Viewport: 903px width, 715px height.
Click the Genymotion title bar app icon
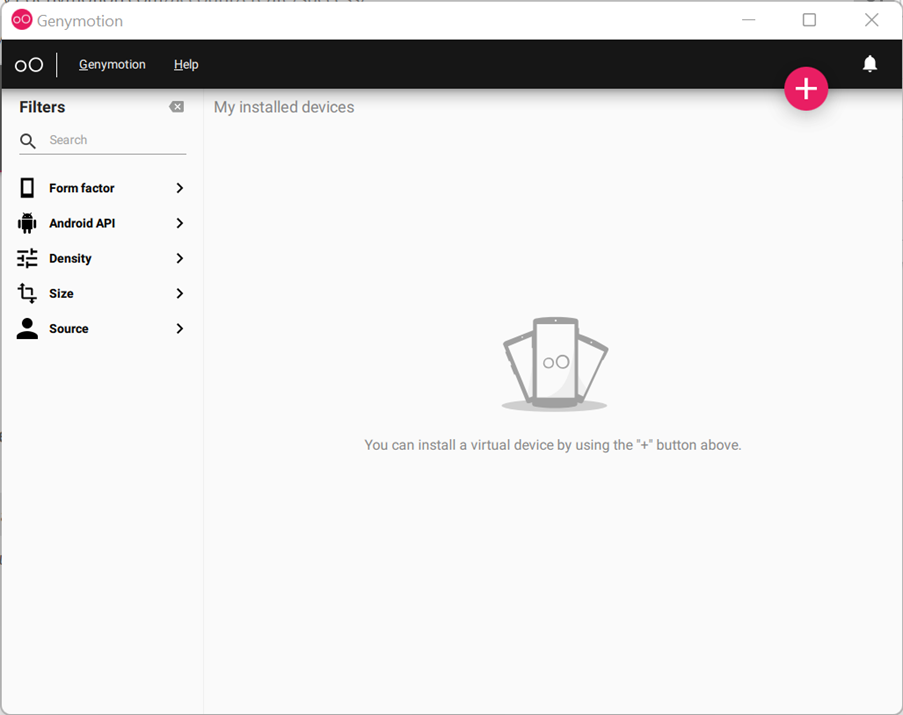pyautogui.click(x=22, y=20)
